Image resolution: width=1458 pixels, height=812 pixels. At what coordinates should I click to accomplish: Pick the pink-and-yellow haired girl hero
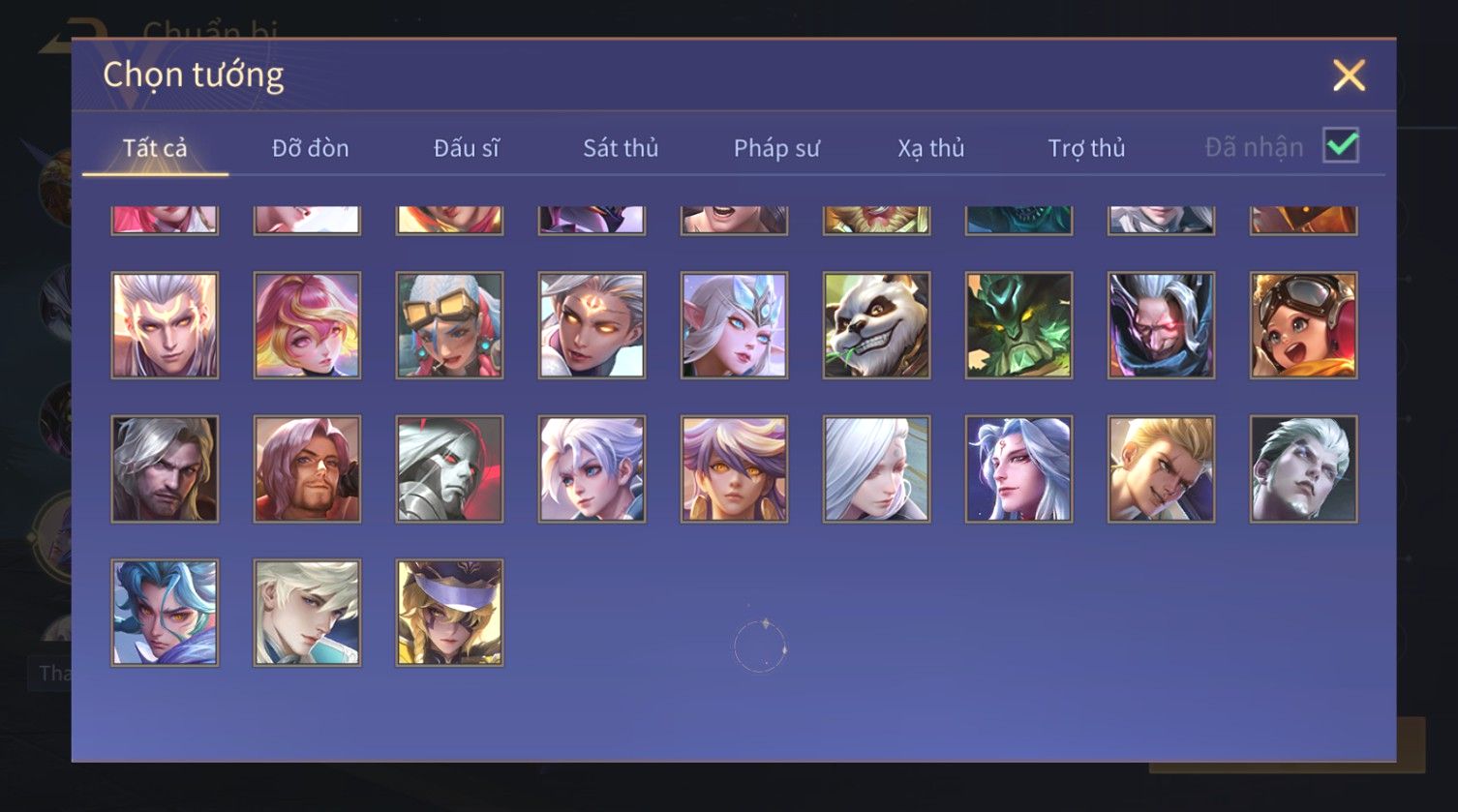tap(307, 325)
